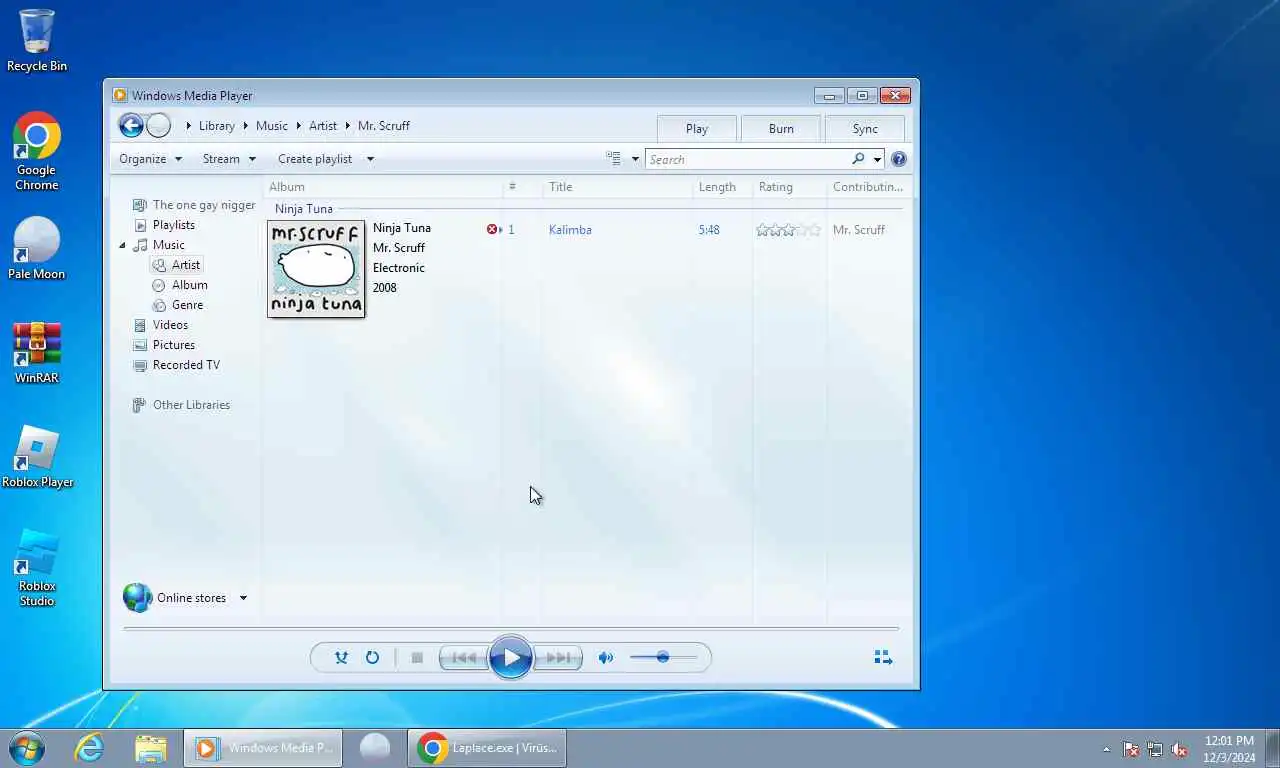Open the View options dropdown arrow
The width and height of the screenshot is (1280, 768).
[x=635, y=159]
